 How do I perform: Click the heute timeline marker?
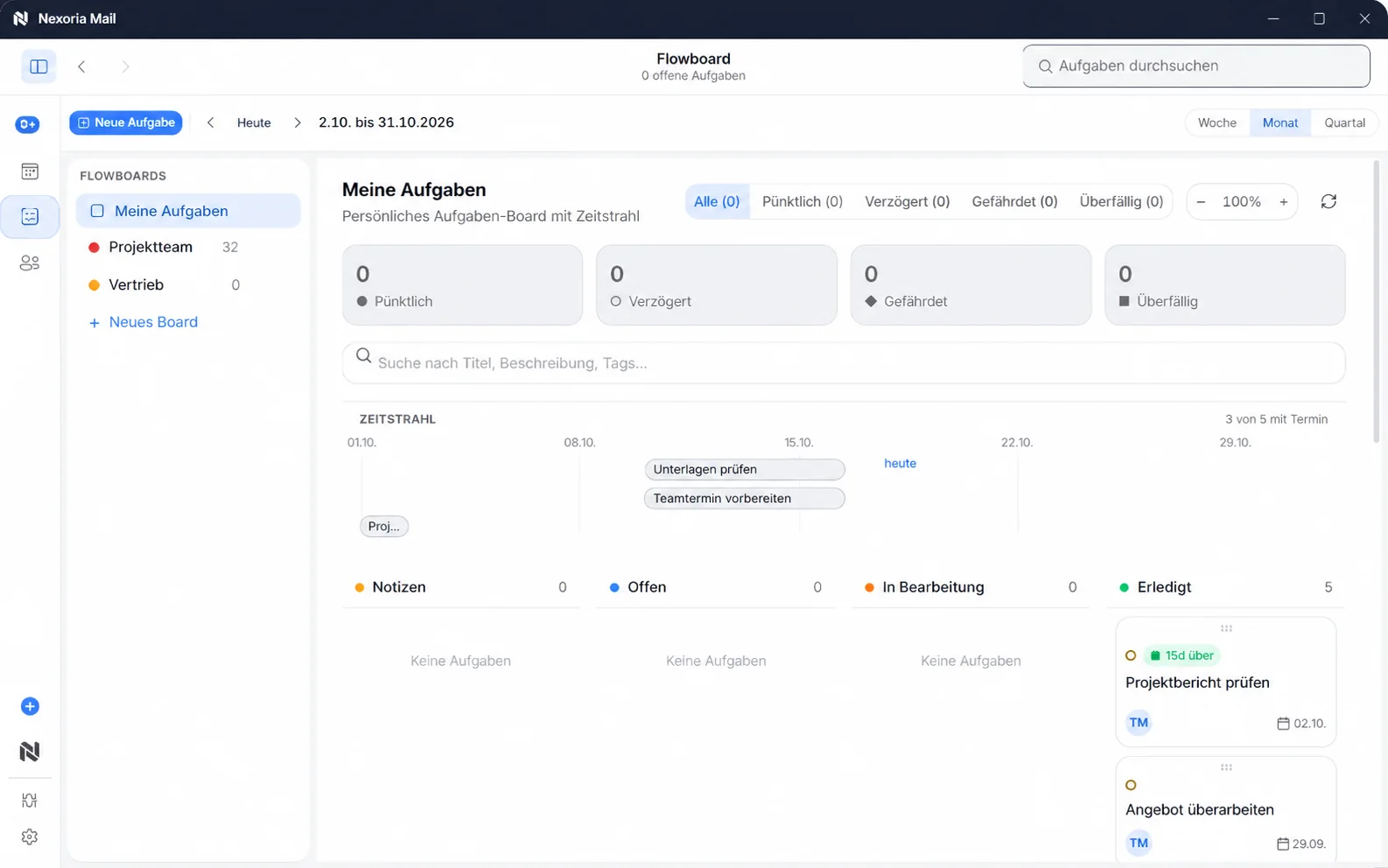pos(900,463)
